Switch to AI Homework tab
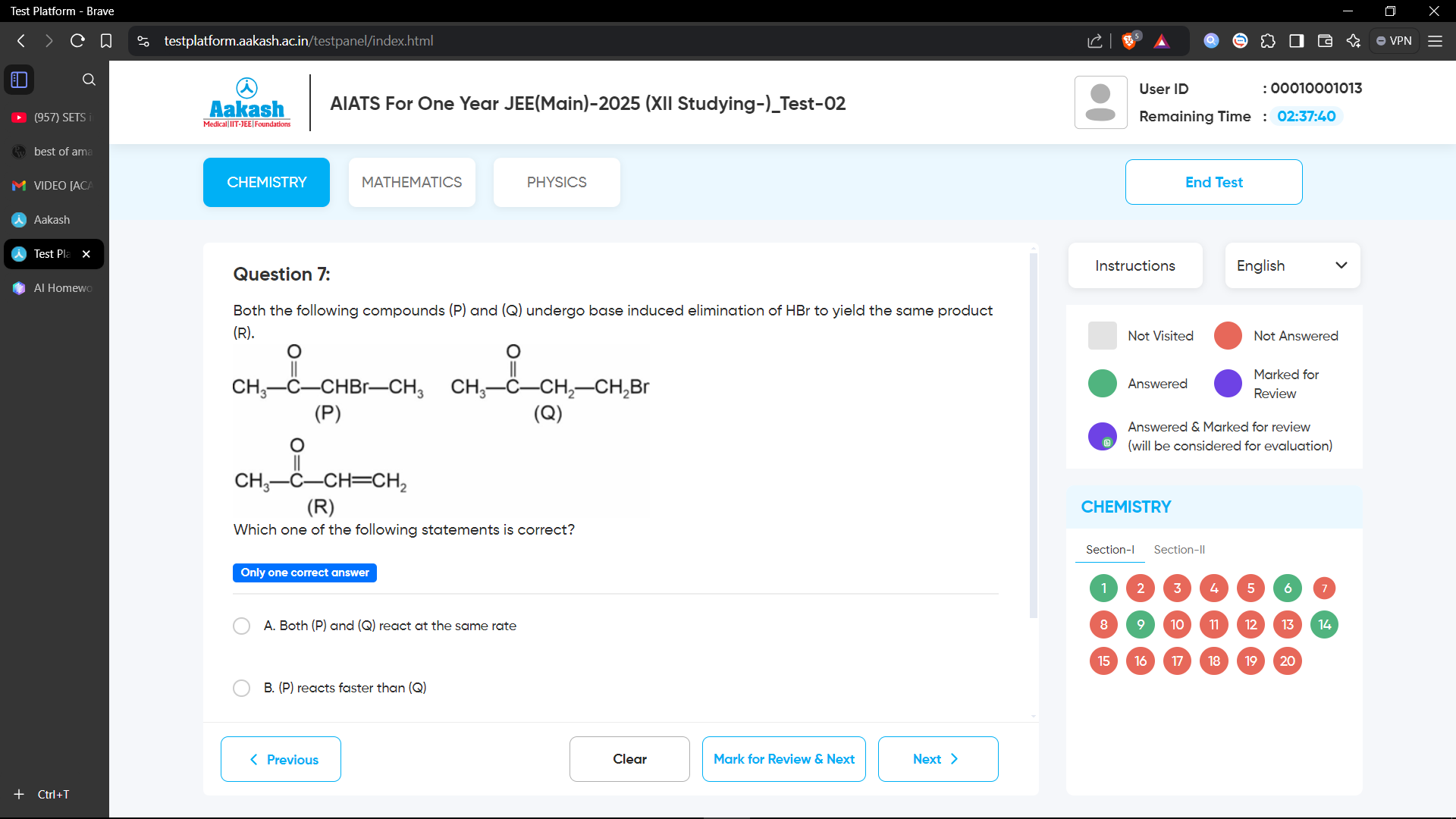The height and width of the screenshot is (819, 1456). pyautogui.click(x=53, y=288)
